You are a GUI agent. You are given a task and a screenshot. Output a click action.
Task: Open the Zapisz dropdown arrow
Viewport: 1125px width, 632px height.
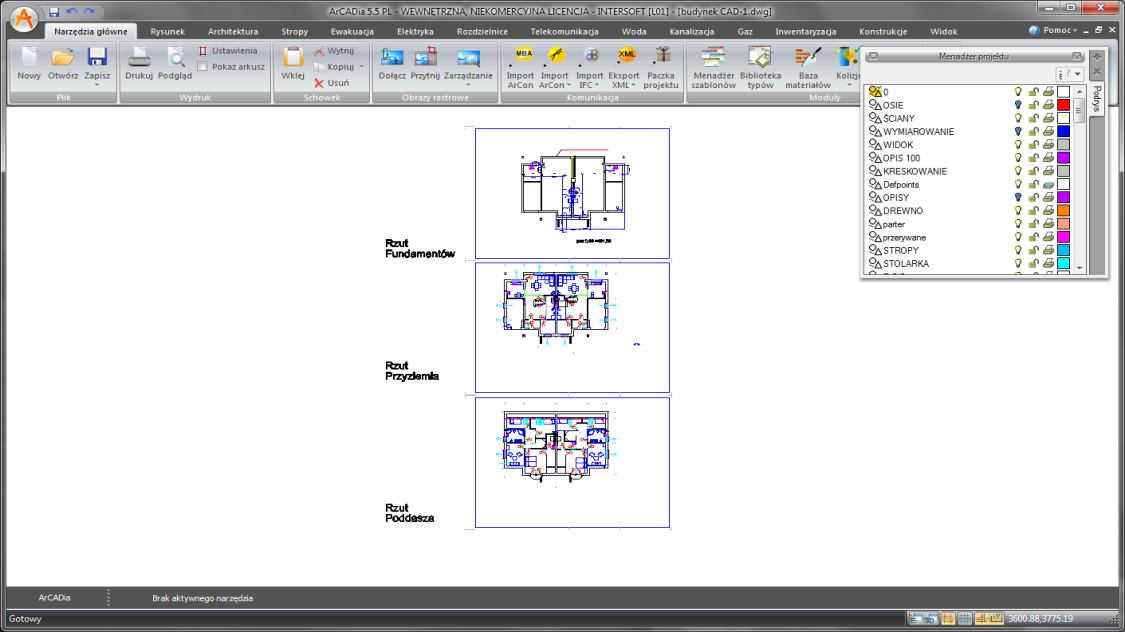coord(97,85)
